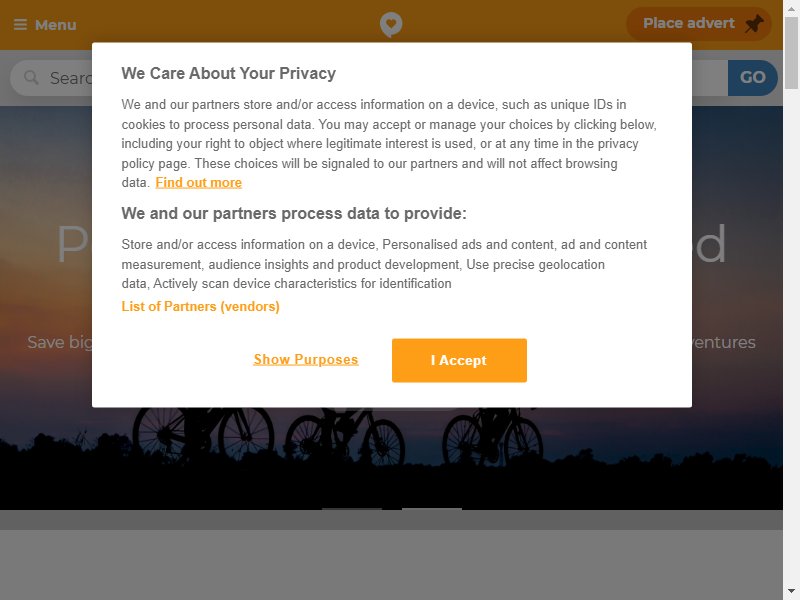
Task: Click the We Care About Your Privacy heading
Action: point(229,73)
